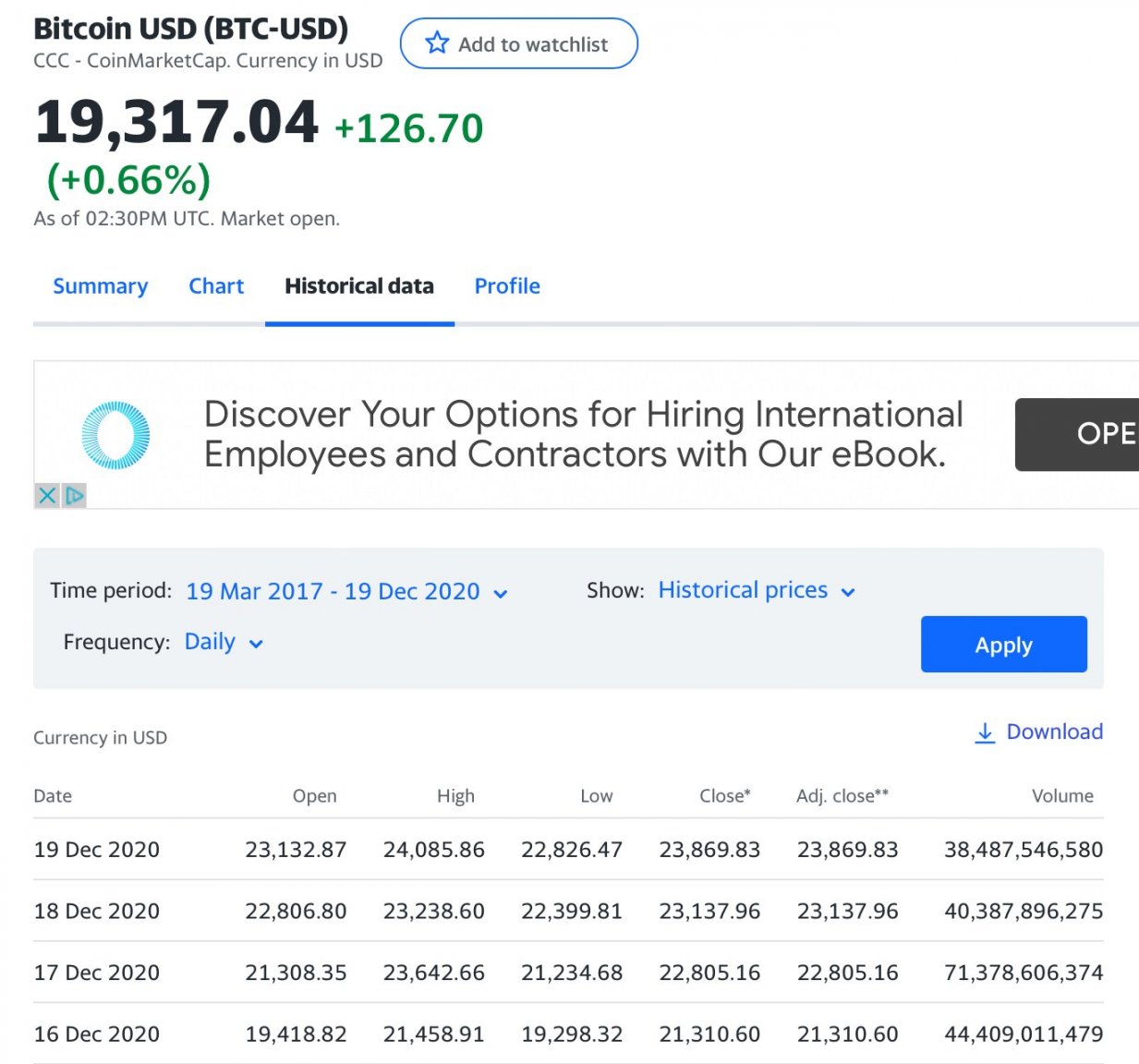
Task: Select the 18 Dec 2020 date cell
Action: click(97, 912)
